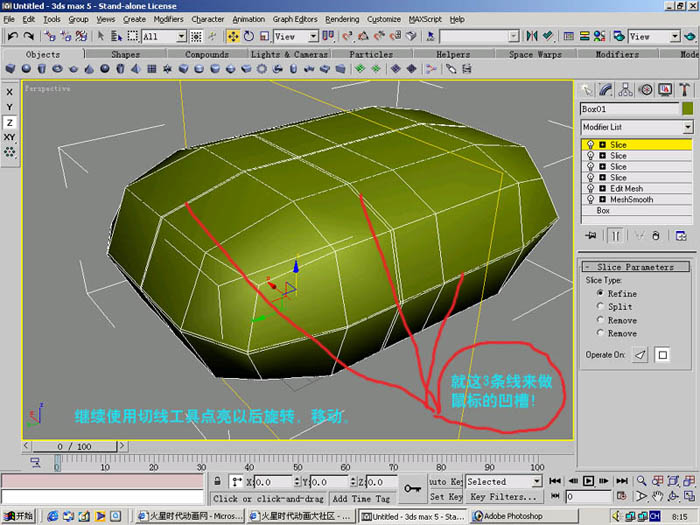Toggle the Set Key mode key icon
Screen dimensions: 700x525
pos(412,488)
